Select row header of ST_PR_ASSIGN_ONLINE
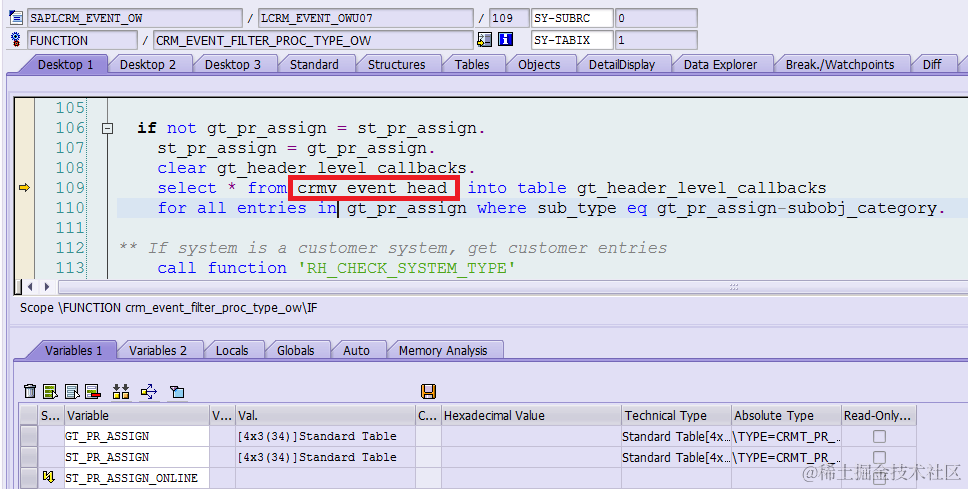The height and width of the screenshot is (489, 968). 28,478
